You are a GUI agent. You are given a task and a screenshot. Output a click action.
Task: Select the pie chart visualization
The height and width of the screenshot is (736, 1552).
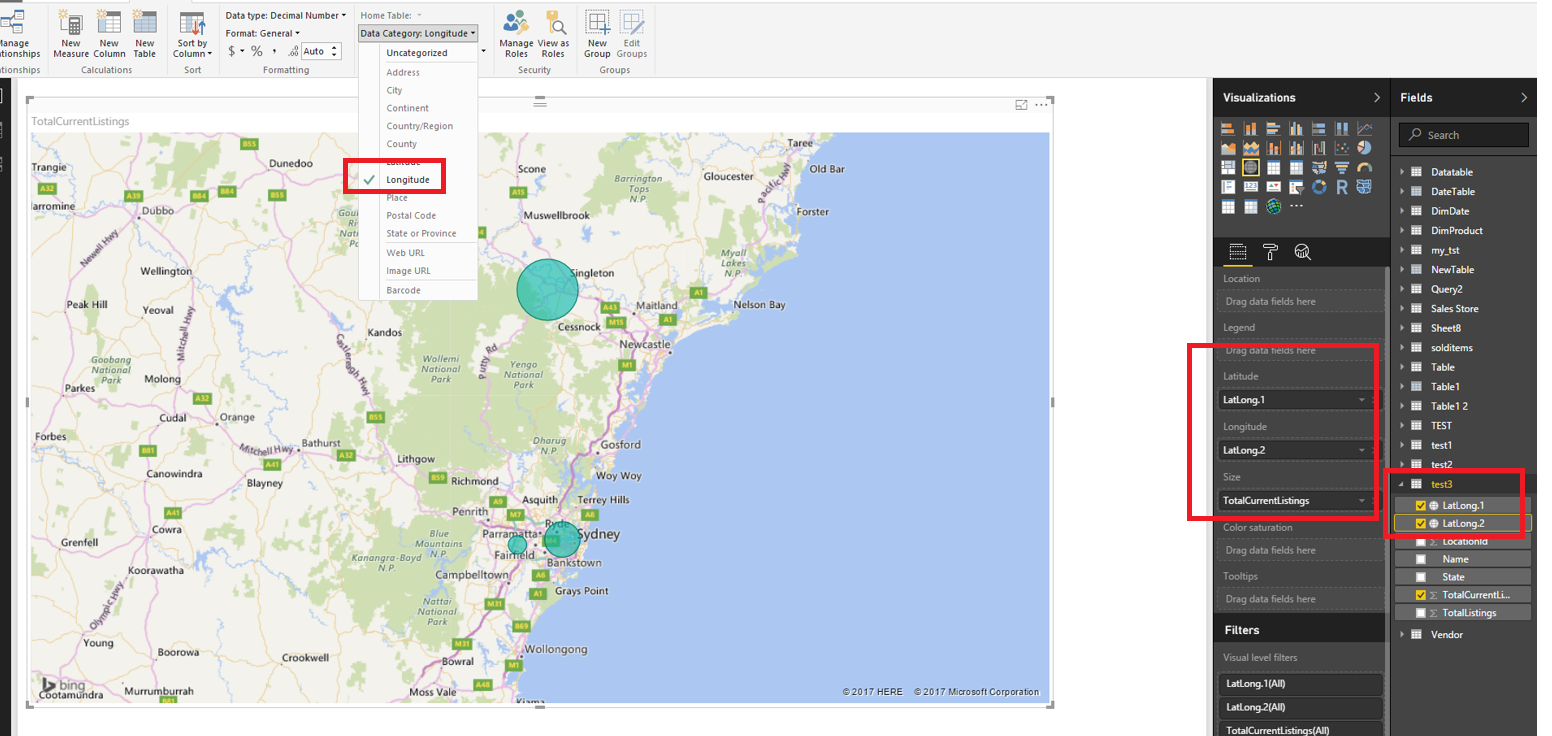[1365, 148]
